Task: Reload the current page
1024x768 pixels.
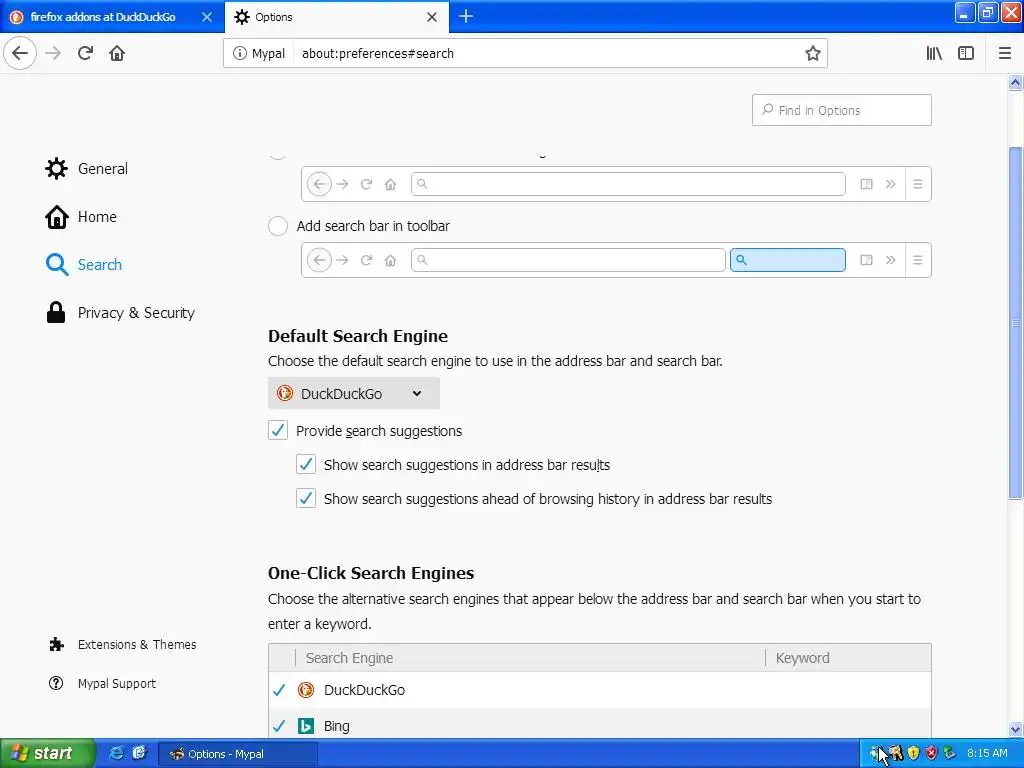Action: click(x=85, y=53)
